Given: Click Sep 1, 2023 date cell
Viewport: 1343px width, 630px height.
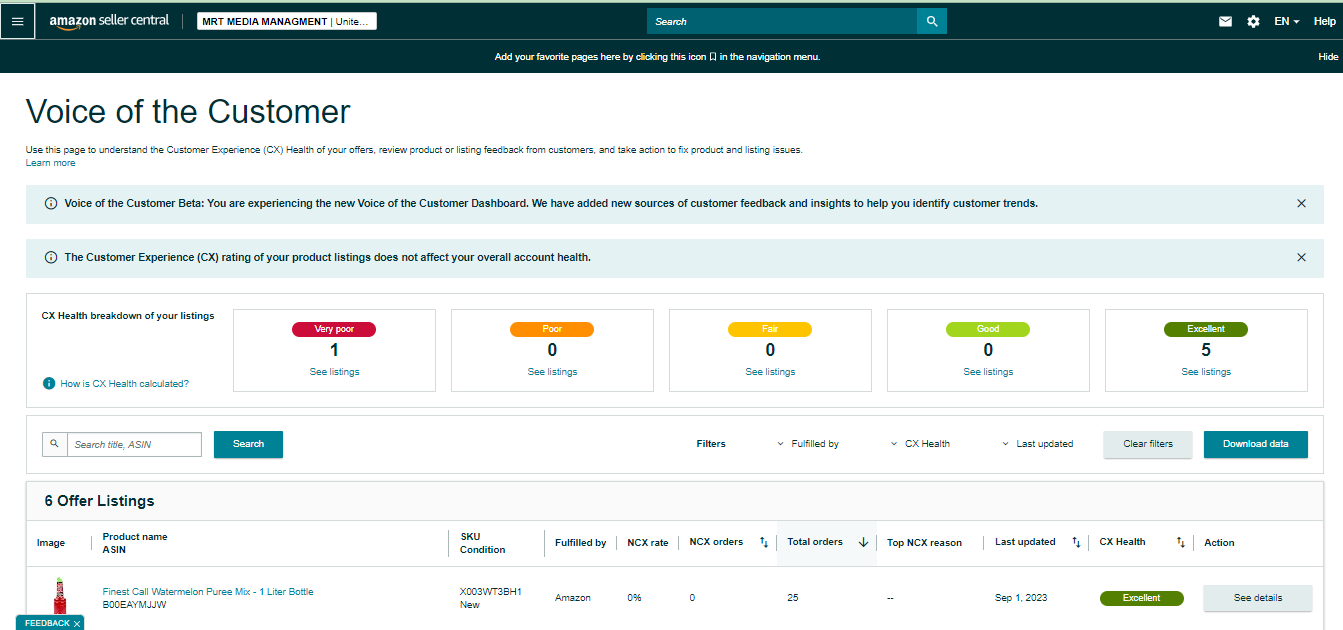Looking at the screenshot, I should tap(1021, 598).
